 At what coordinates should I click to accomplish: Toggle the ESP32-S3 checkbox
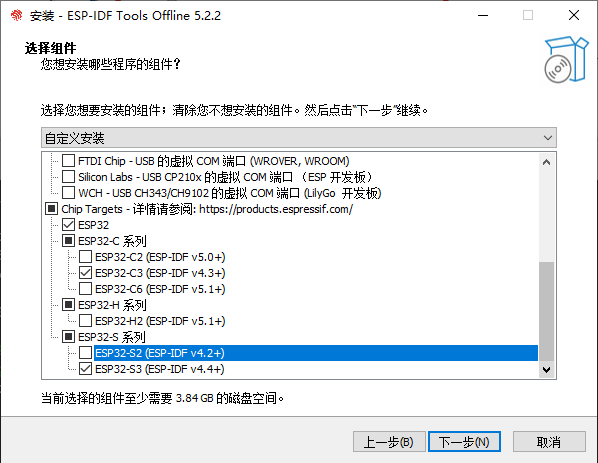tap(85, 369)
